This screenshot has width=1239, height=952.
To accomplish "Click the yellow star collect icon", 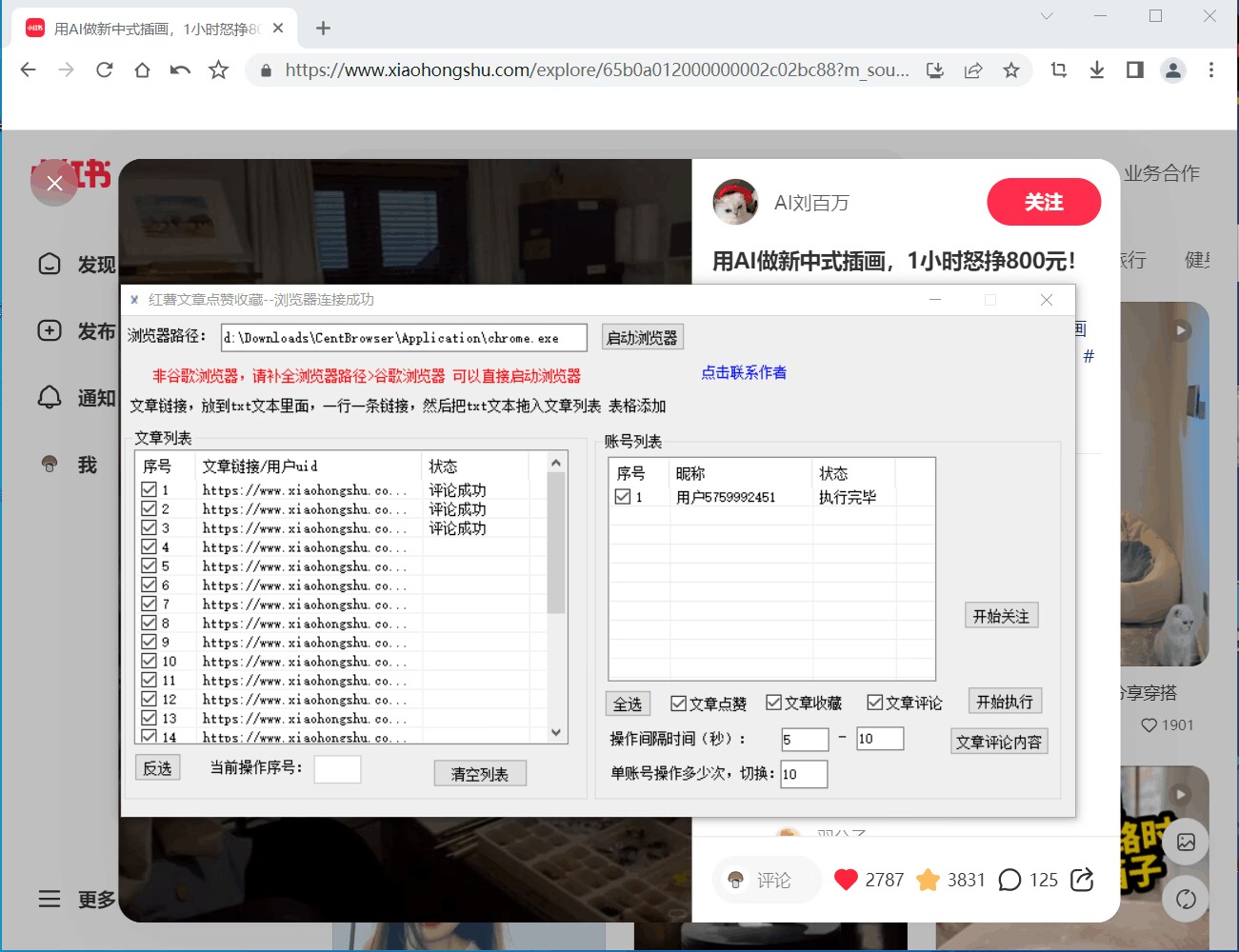I will pos(927,880).
